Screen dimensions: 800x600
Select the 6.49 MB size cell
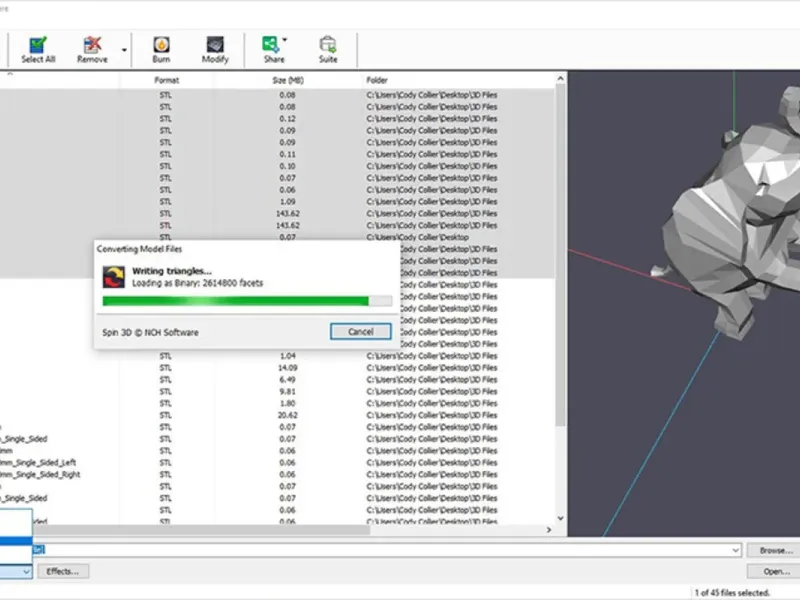[x=288, y=380]
